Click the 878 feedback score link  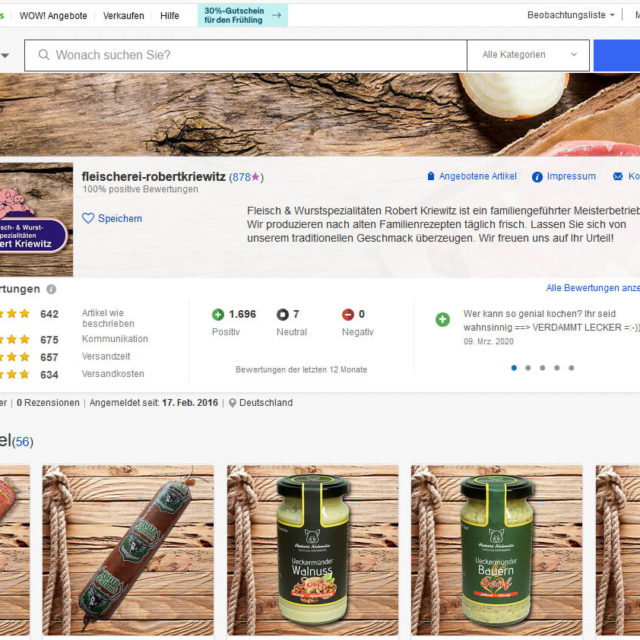(241, 177)
